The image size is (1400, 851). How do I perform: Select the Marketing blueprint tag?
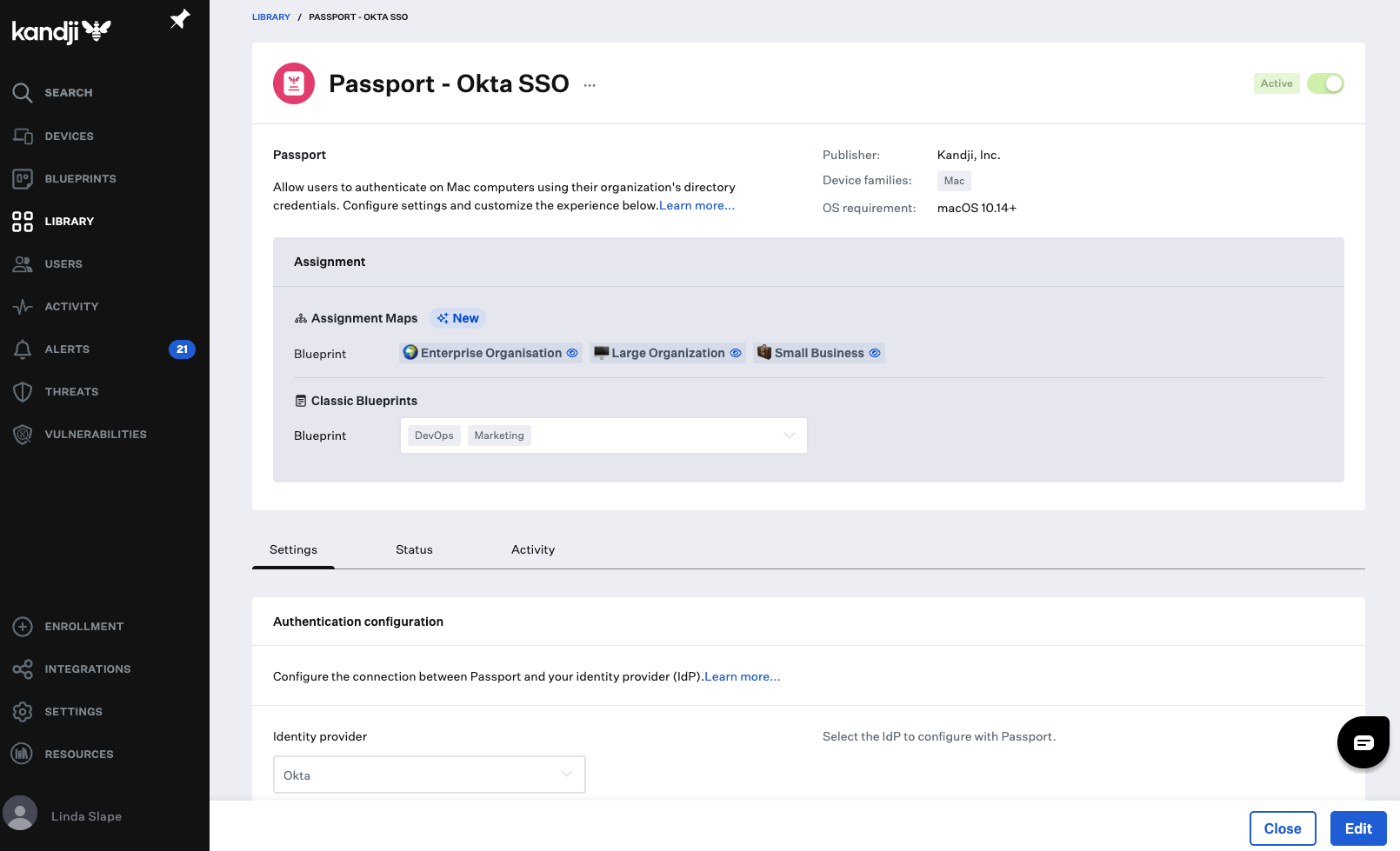pyautogui.click(x=499, y=435)
